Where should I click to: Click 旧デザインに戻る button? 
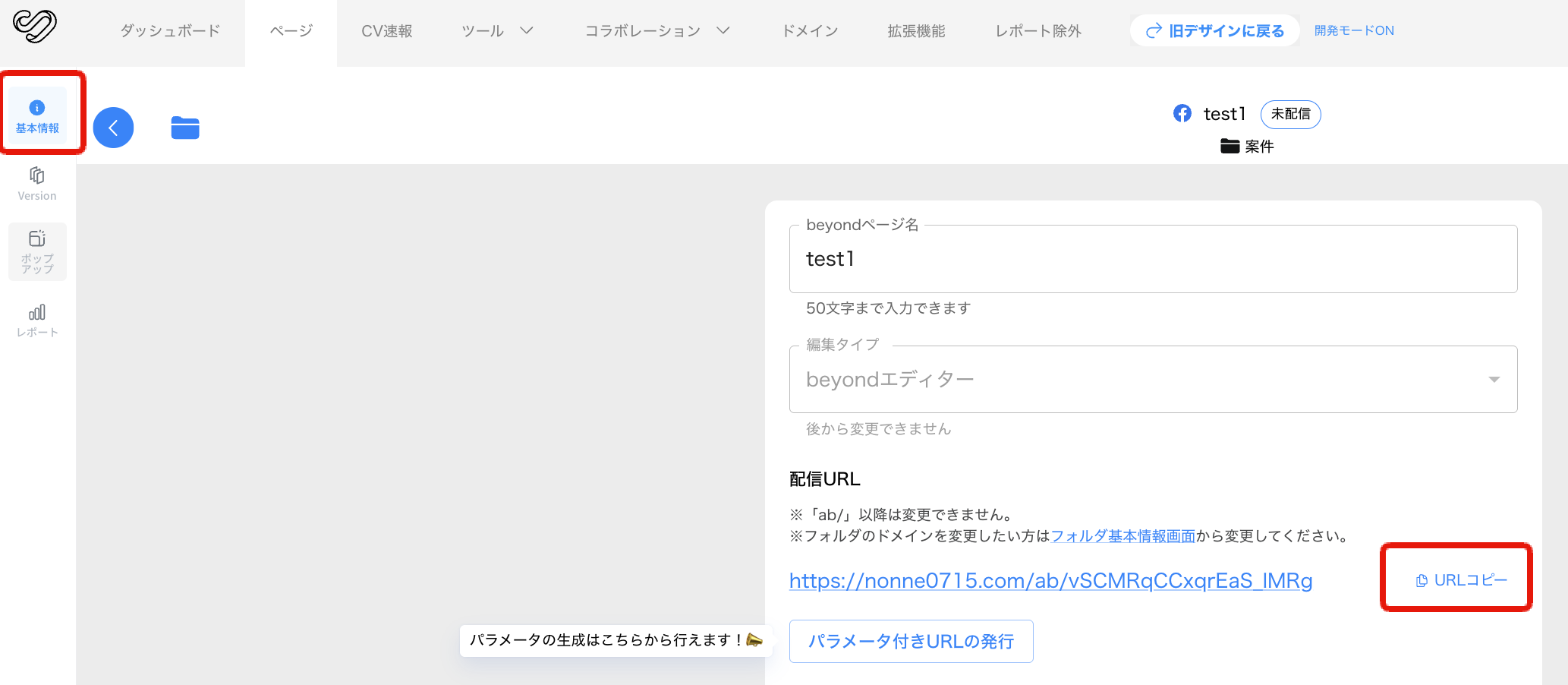1214,31
